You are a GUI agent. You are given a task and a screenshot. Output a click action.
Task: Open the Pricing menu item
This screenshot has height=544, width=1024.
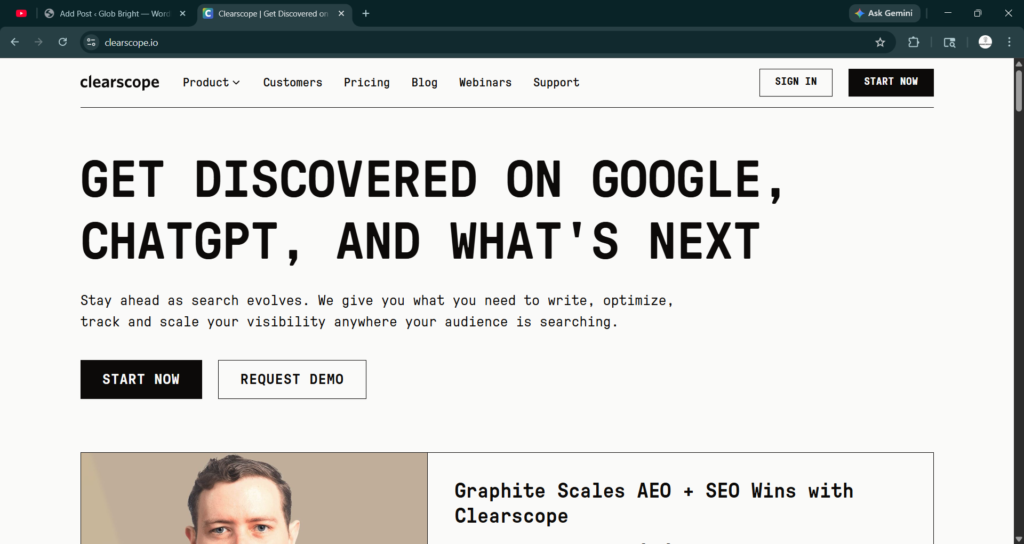[366, 82]
